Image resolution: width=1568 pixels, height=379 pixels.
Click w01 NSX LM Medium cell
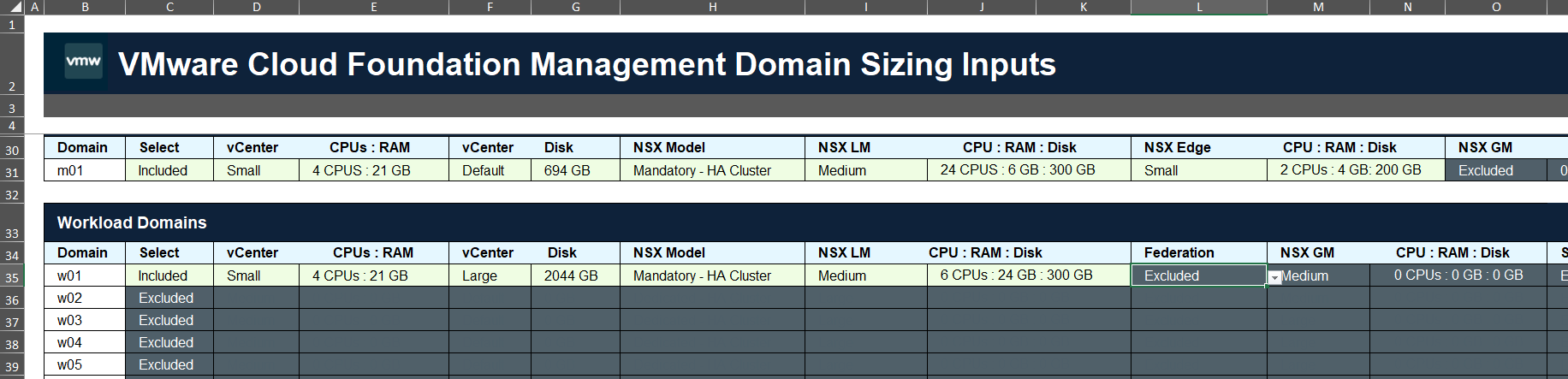[866, 275]
